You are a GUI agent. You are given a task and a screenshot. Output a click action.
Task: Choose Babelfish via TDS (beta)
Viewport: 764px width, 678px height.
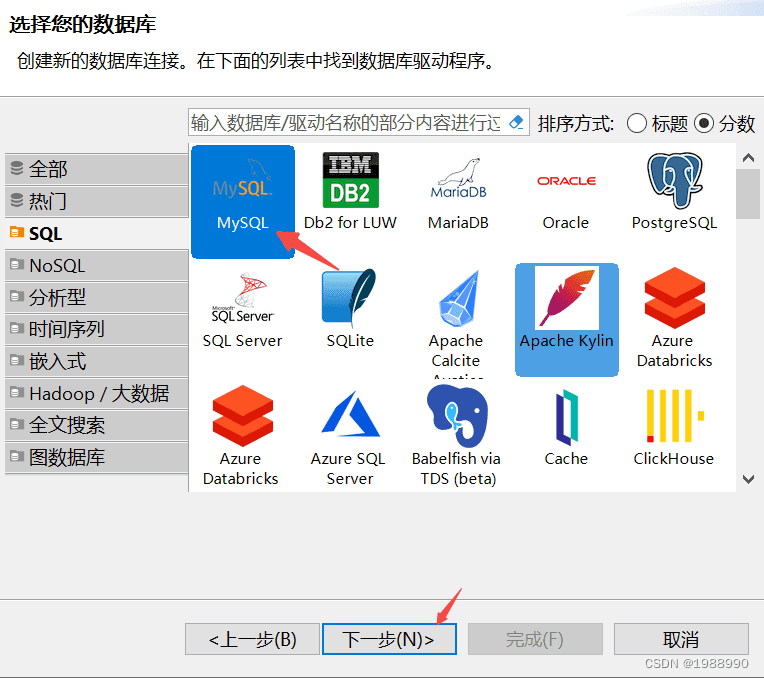[457, 436]
